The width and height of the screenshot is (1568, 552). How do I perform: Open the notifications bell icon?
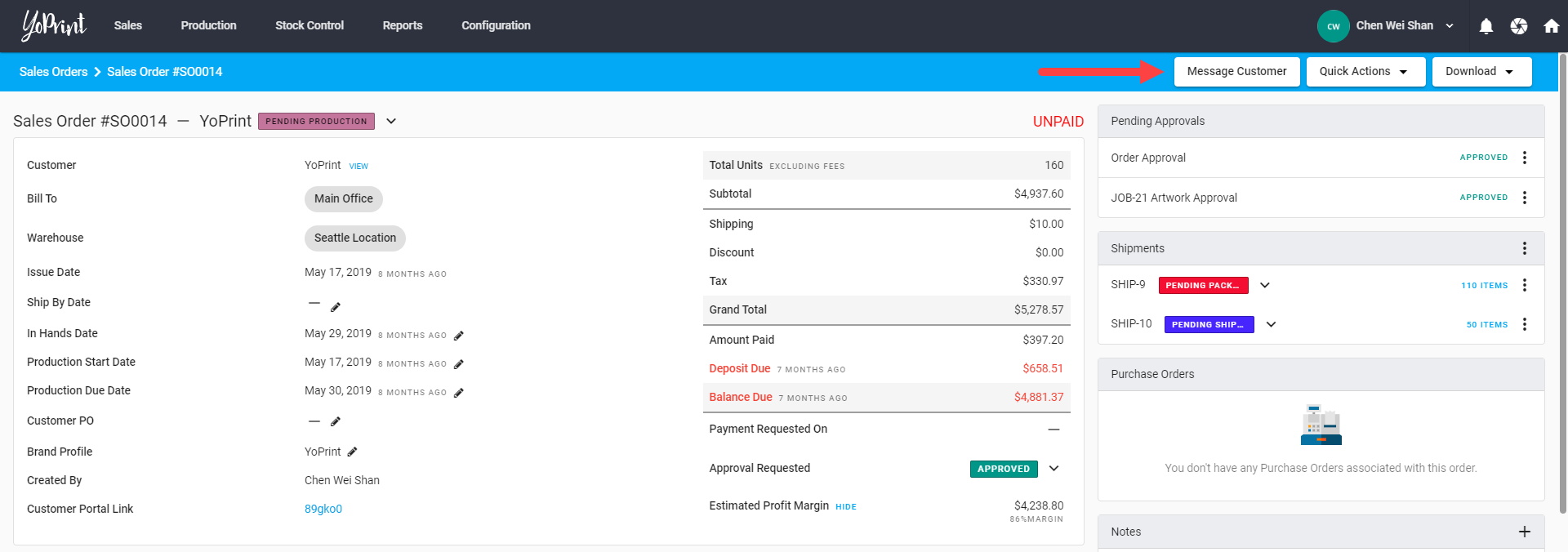tap(1486, 26)
